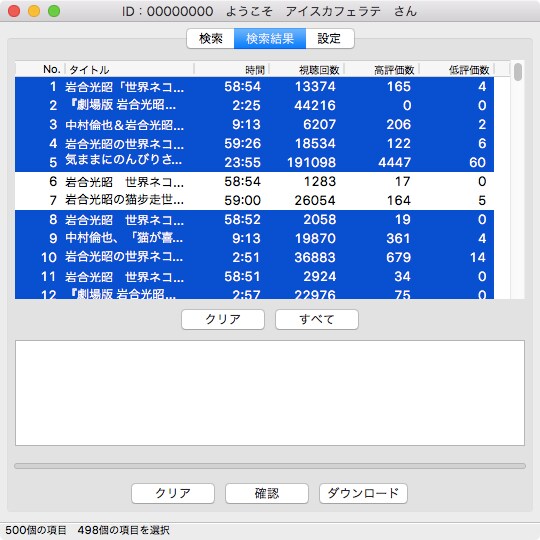Click view count 26054 cell
Screen dimensions: 540x540
[x=315, y=200]
